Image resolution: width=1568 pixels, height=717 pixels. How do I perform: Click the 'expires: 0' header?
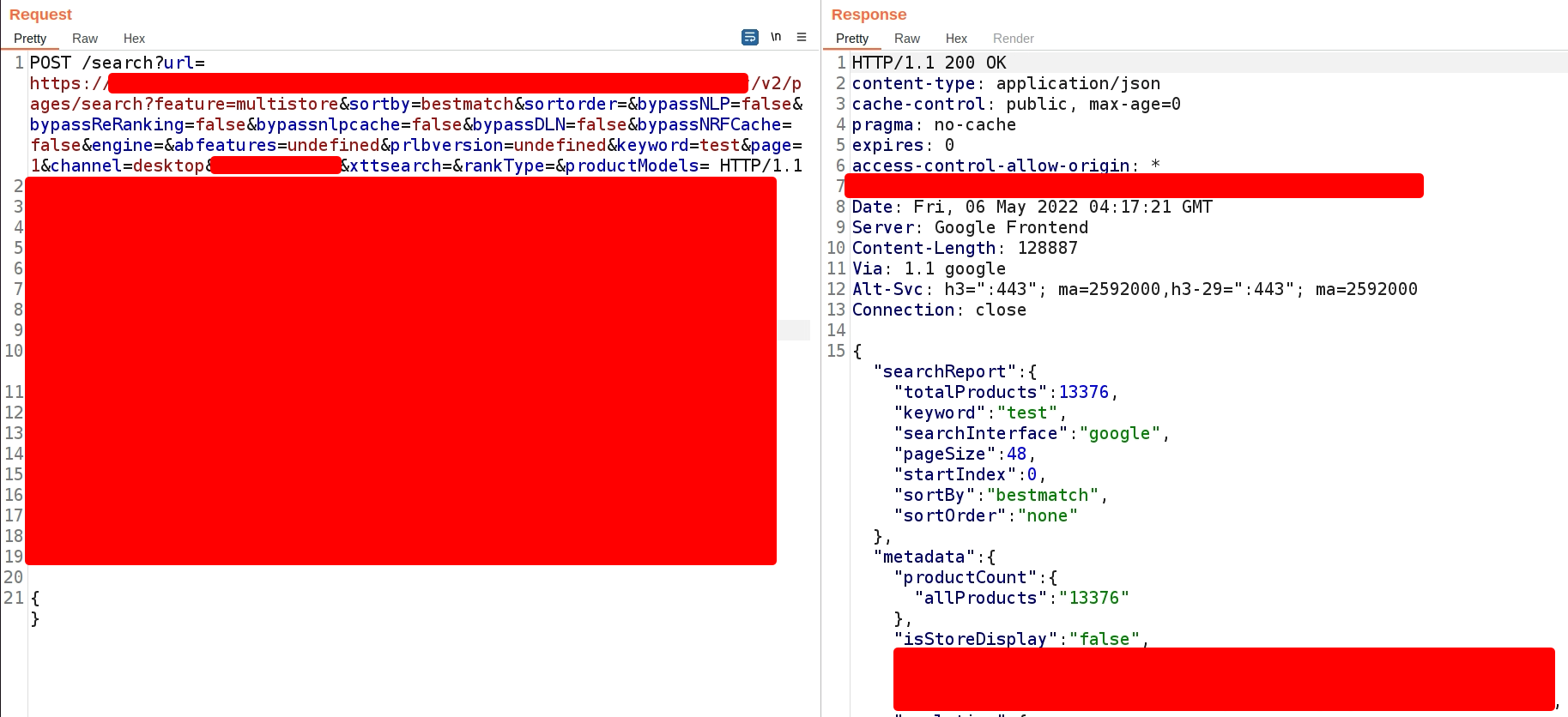tap(904, 145)
